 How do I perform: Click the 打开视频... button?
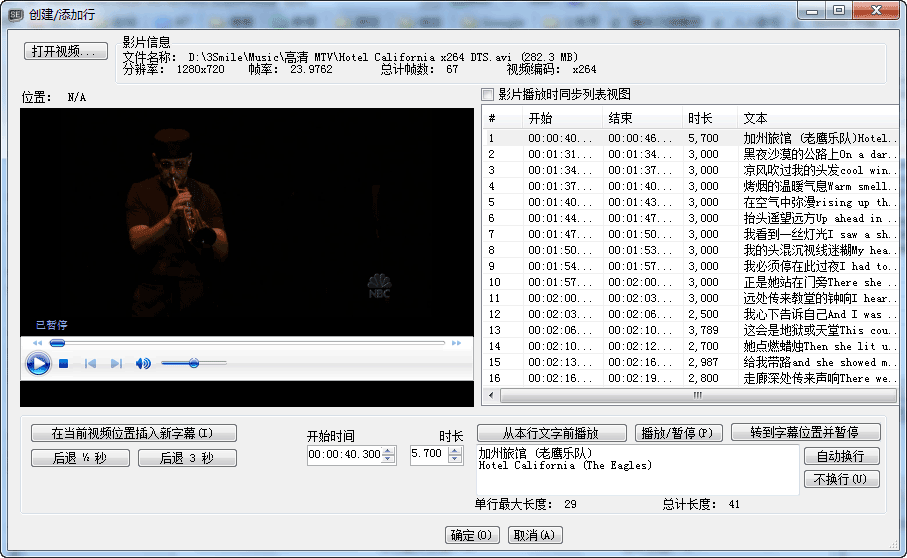[x=65, y=51]
